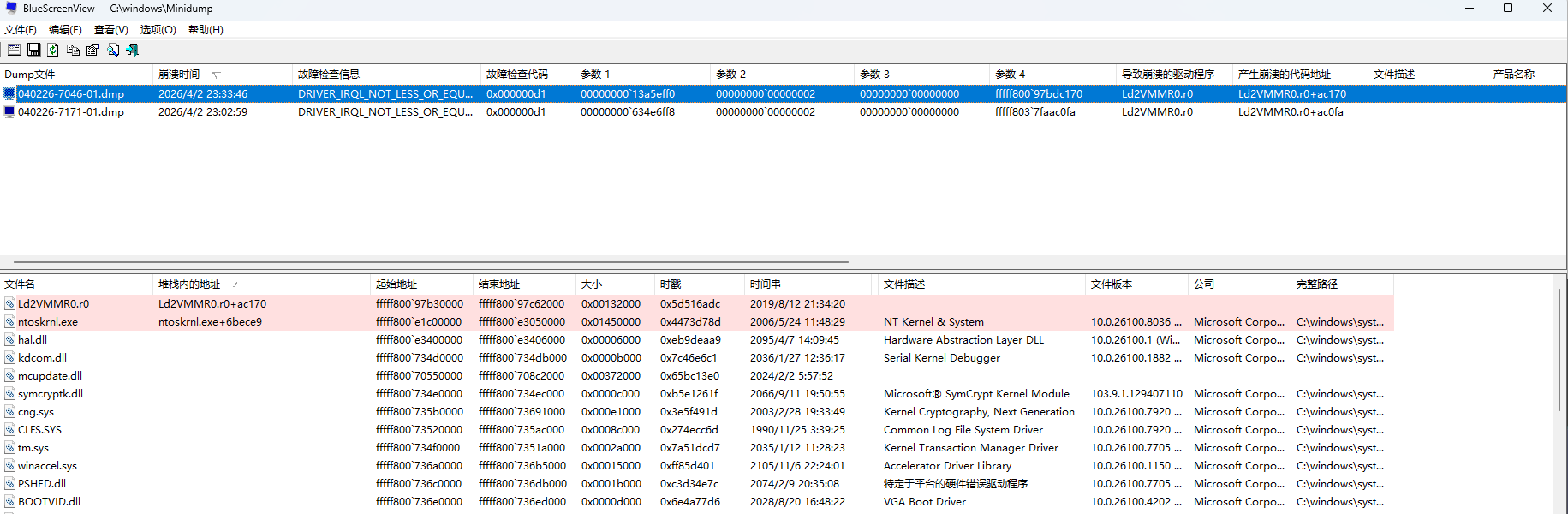
Task: Select the 040226-7171-01.dmp row
Action: (x=783, y=112)
